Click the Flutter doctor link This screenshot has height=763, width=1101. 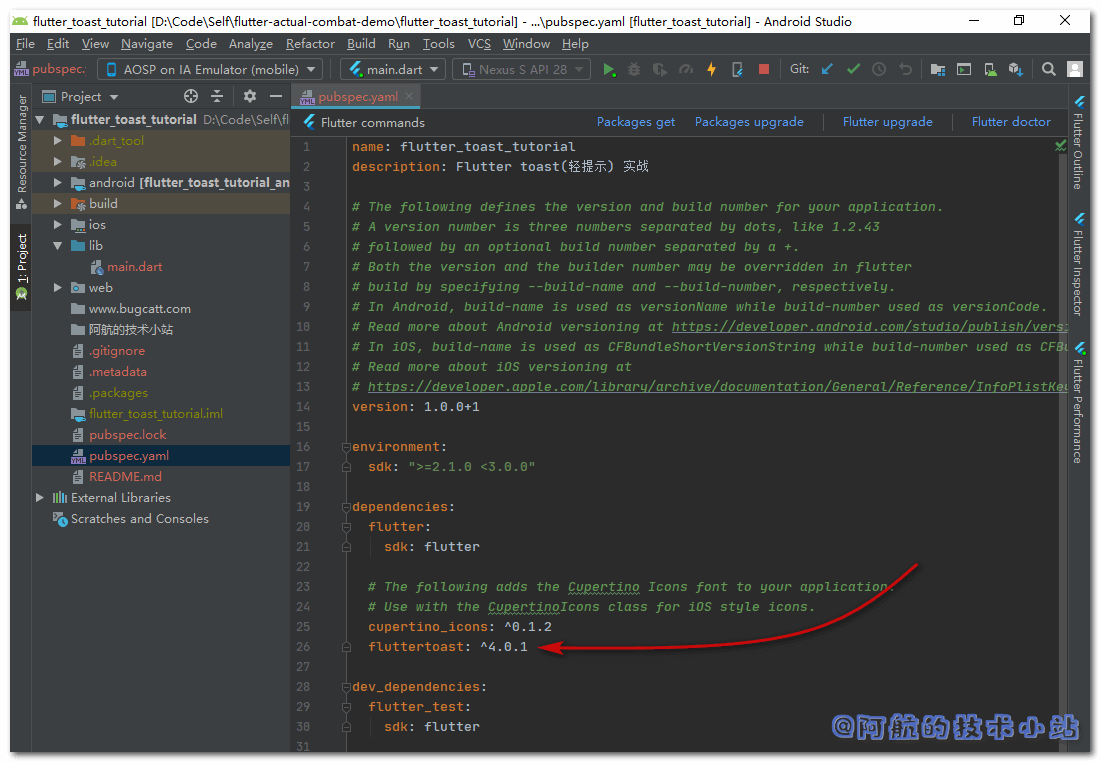point(1011,122)
